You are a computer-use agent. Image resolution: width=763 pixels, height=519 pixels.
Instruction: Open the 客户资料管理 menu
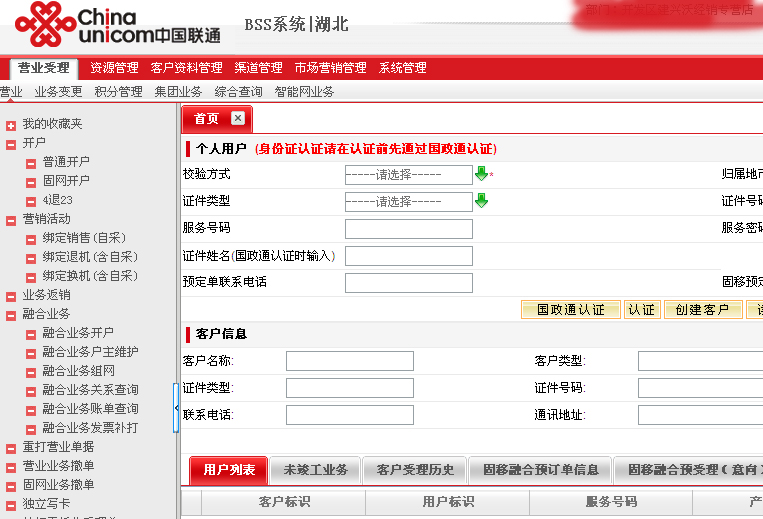pos(186,68)
